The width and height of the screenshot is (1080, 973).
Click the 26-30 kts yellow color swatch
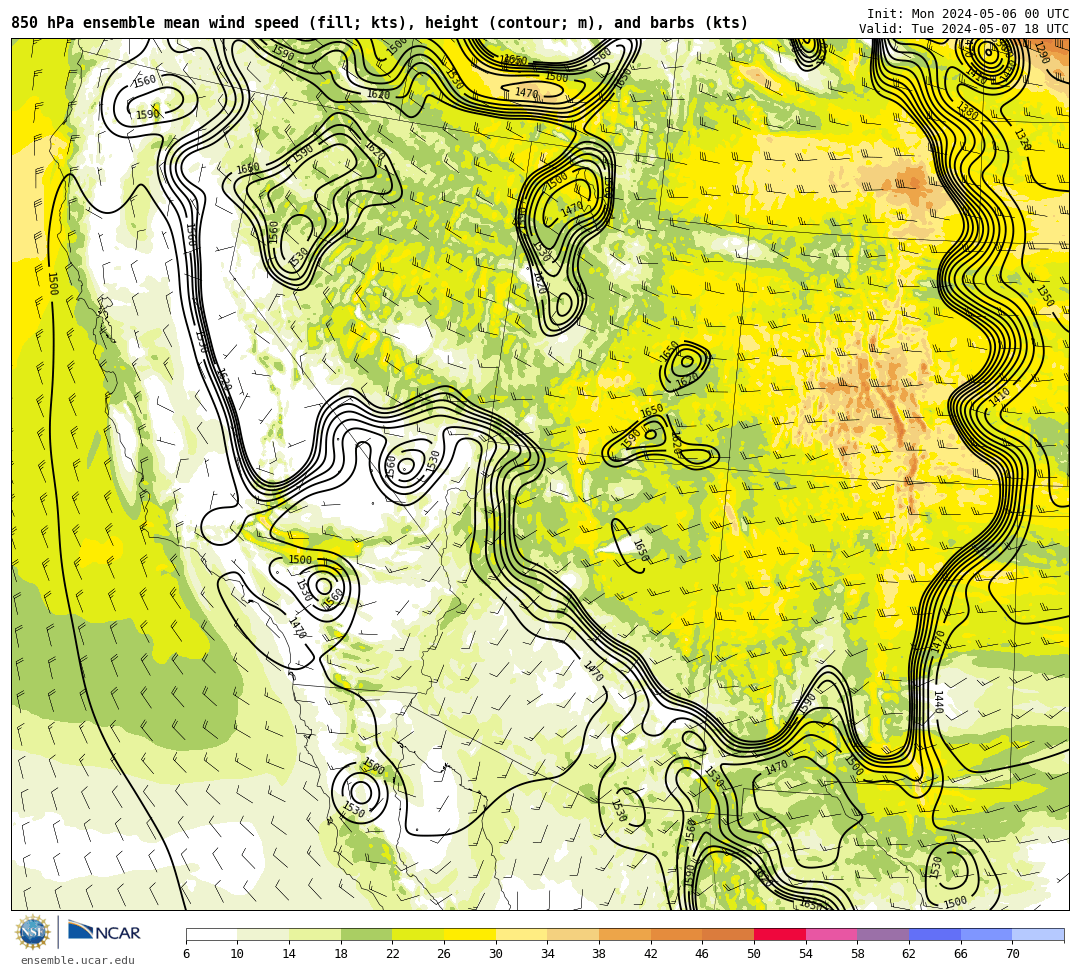470,934
